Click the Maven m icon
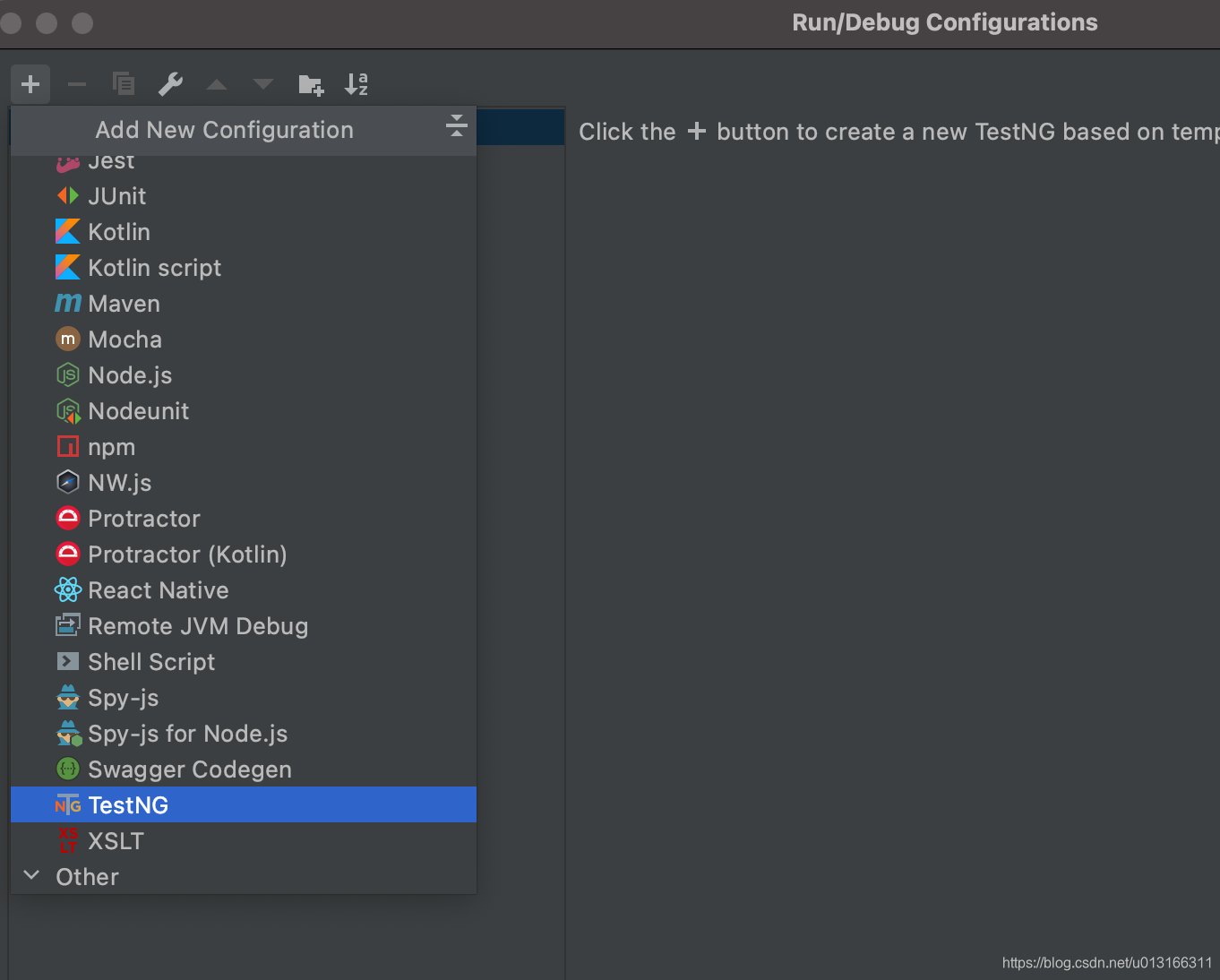 tap(68, 304)
